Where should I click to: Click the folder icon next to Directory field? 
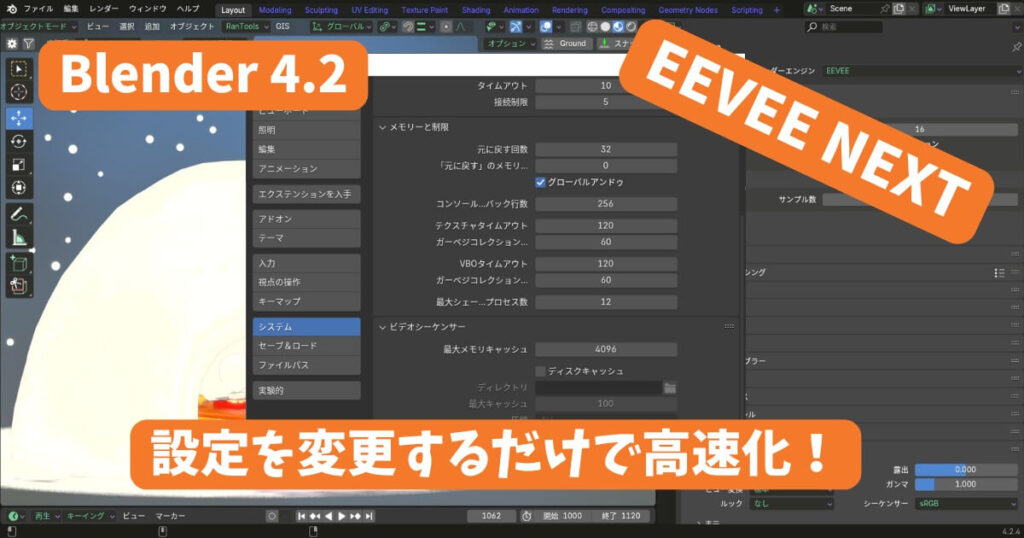point(670,388)
